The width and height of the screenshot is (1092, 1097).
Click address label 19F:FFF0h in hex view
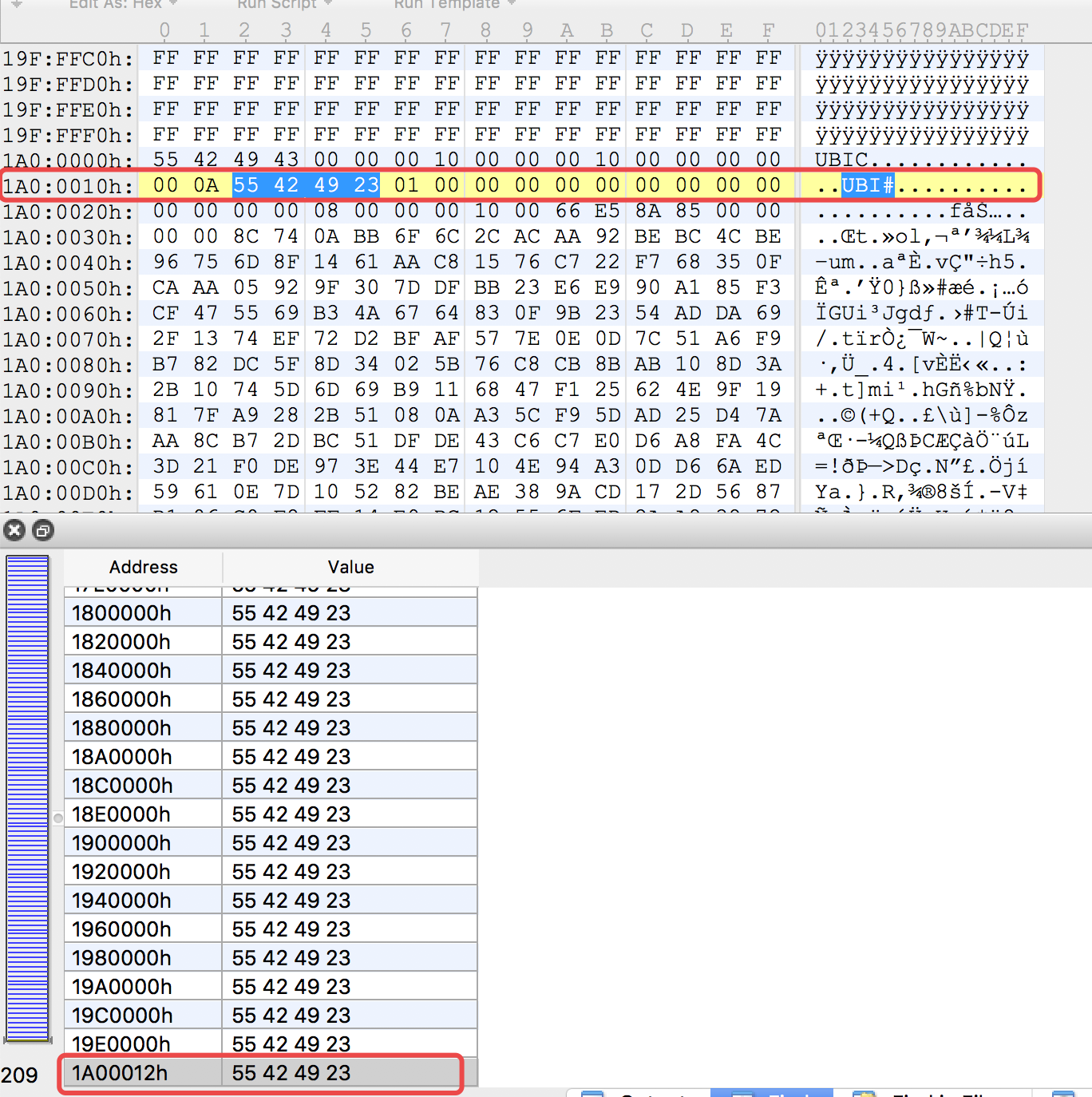pos(67,135)
